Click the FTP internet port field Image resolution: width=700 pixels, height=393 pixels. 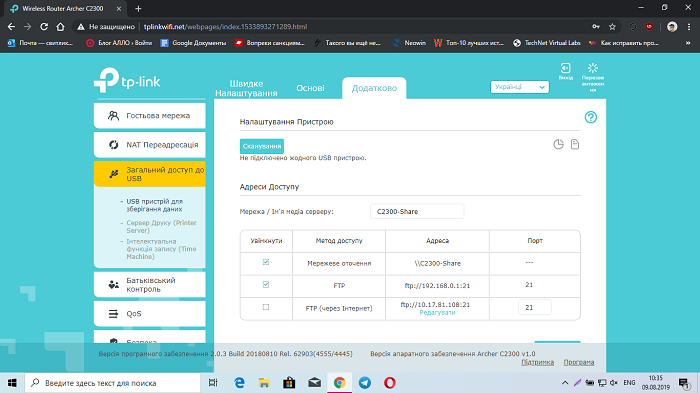pos(534,307)
